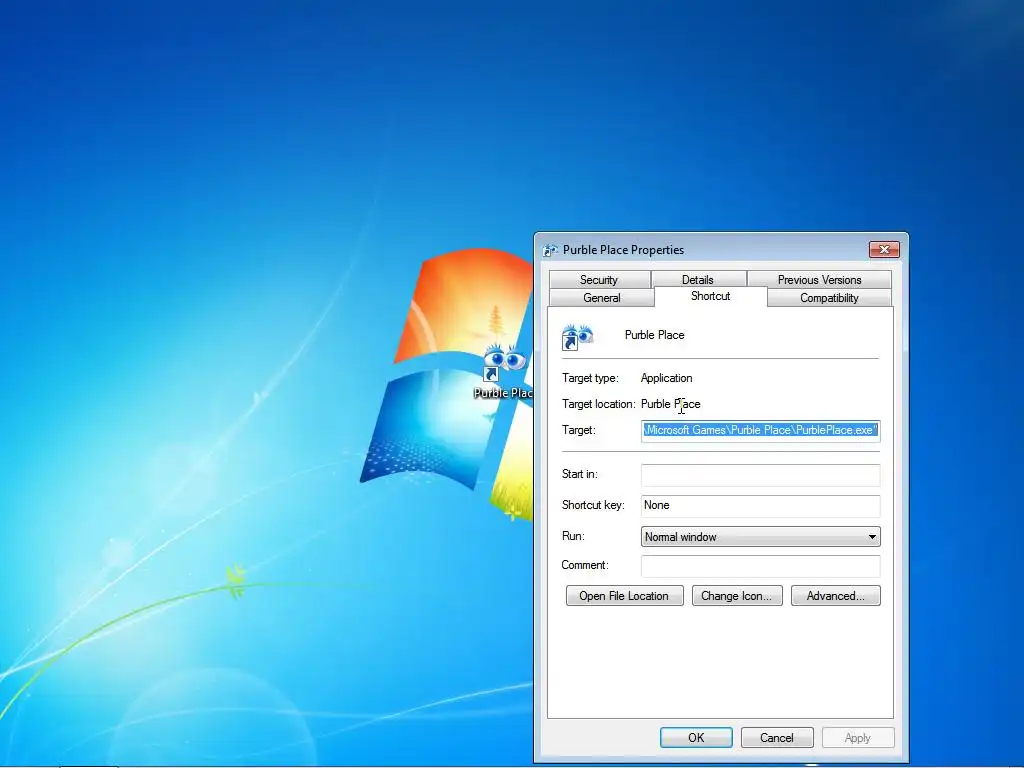
Task: Click the Purble Place icon in the dialog title bar
Action: (551, 250)
